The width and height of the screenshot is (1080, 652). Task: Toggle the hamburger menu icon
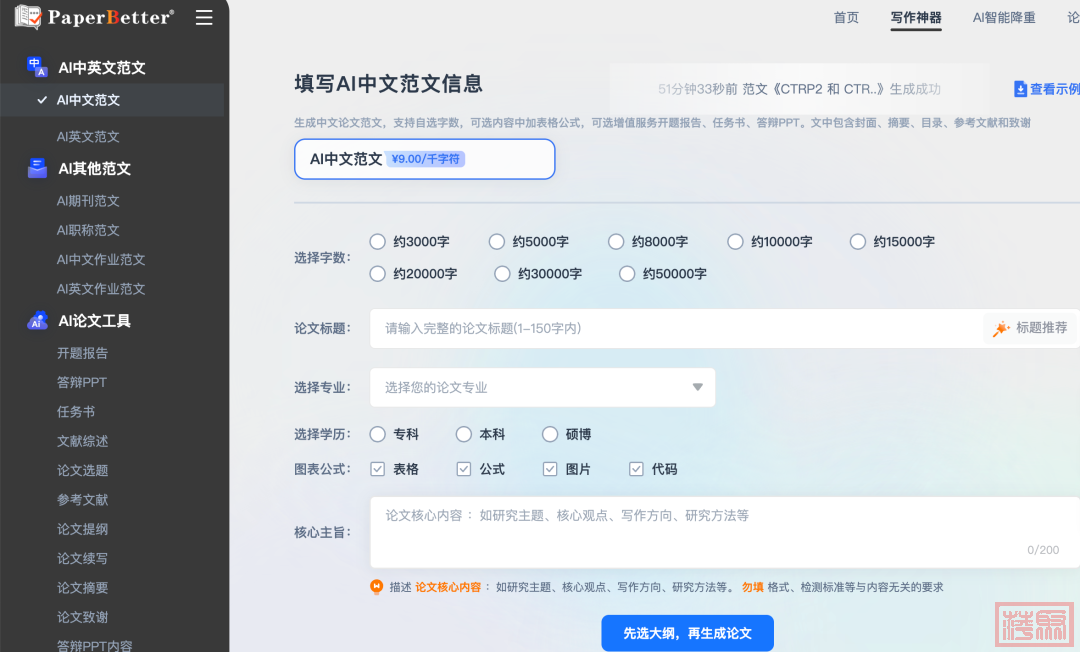(204, 18)
